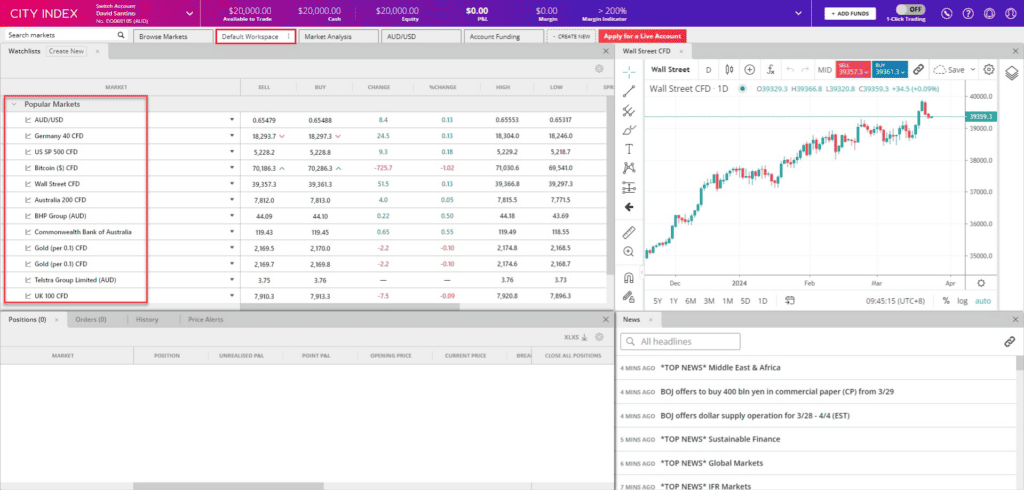Toggle log scale on chart
The image size is (1024, 490).
(x=963, y=301)
